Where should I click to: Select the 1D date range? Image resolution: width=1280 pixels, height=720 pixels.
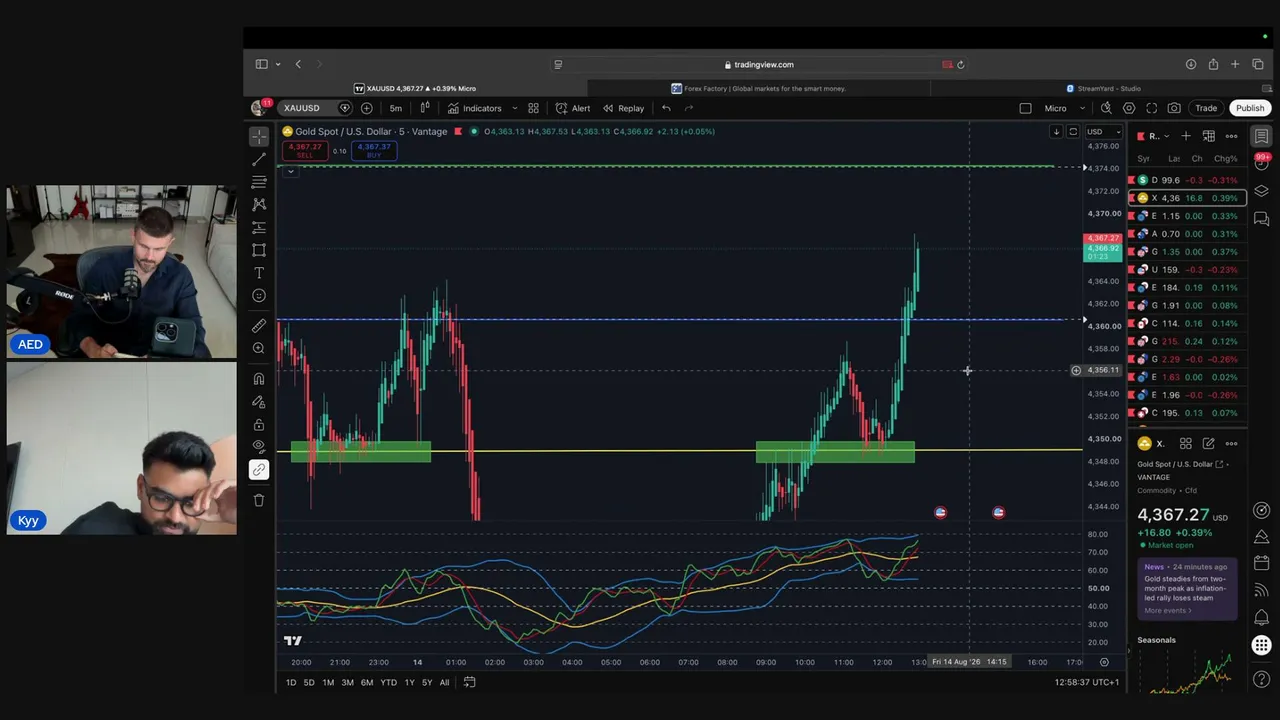click(x=291, y=682)
